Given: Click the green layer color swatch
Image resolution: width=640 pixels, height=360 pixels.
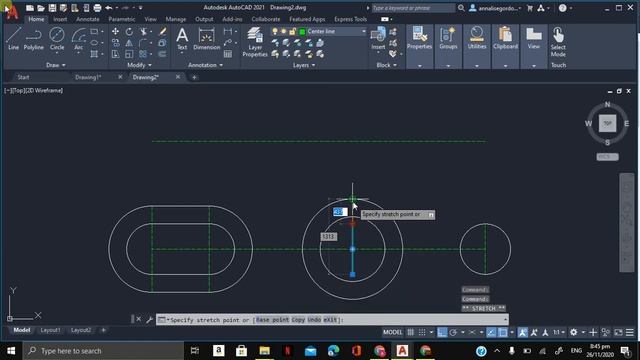Looking at the screenshot, I should 302,31.
